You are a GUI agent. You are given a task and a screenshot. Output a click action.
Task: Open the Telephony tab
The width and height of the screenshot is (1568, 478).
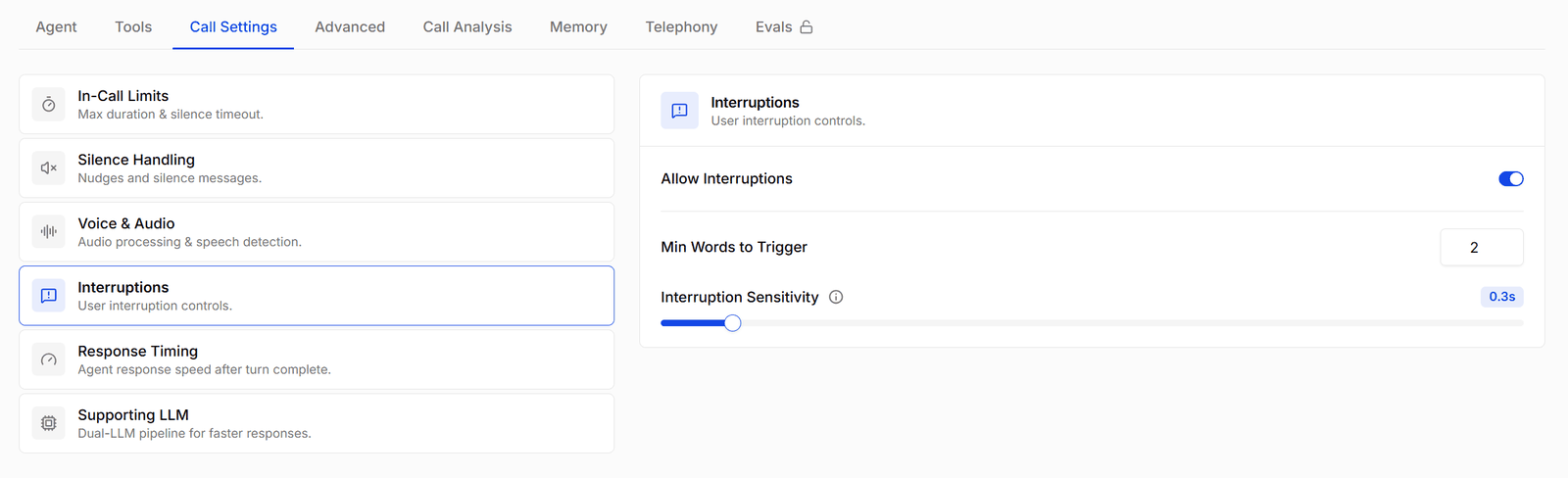681,26
